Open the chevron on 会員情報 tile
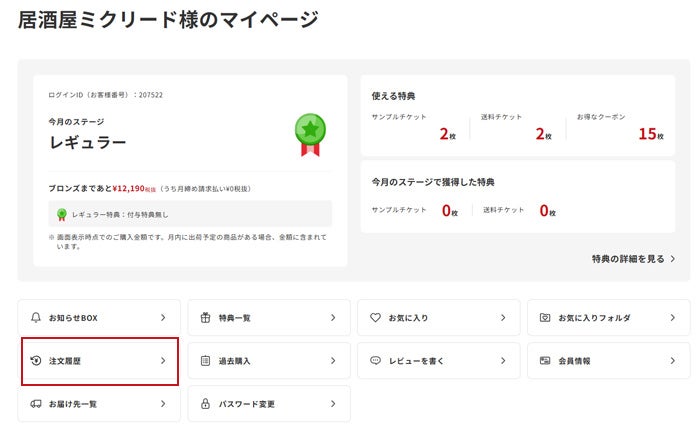700x438 pixels. (x=672, y=360)
